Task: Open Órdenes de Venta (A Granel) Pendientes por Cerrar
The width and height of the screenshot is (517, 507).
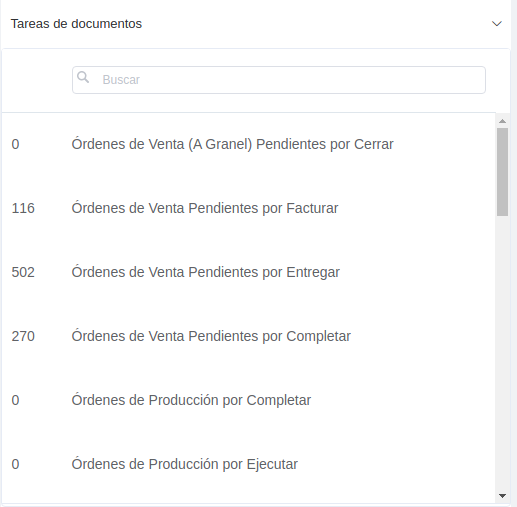Action: pos(232,144)
